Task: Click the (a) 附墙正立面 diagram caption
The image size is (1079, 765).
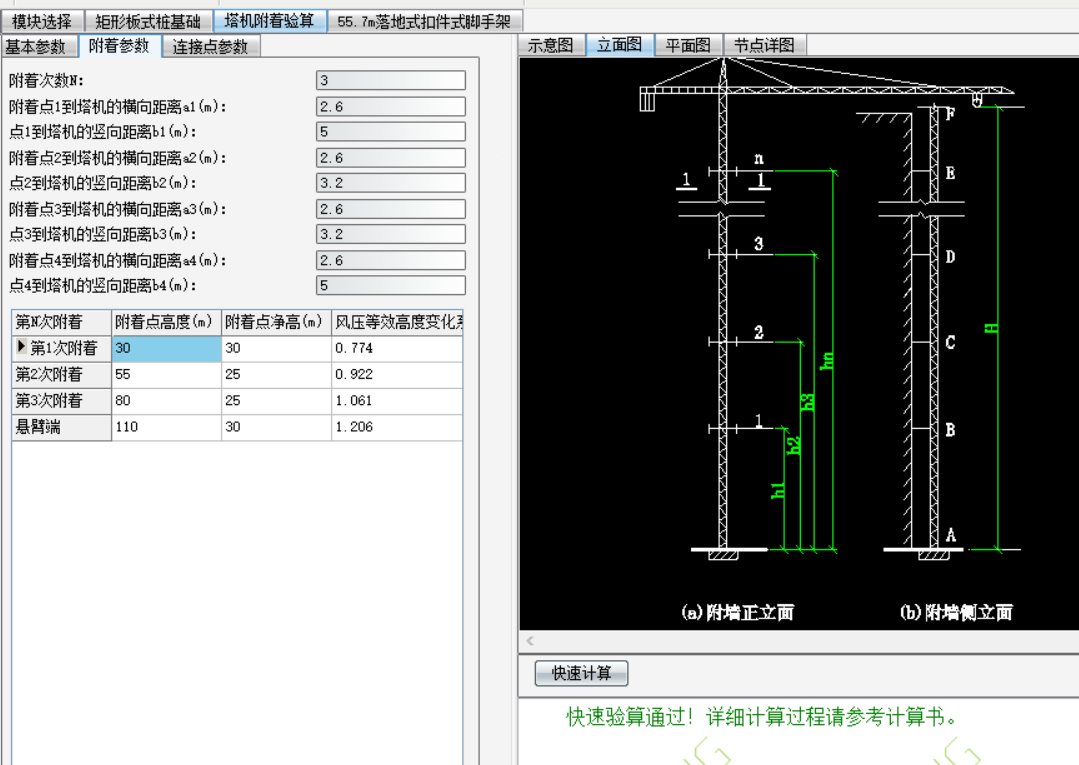Action: [737, 612]
